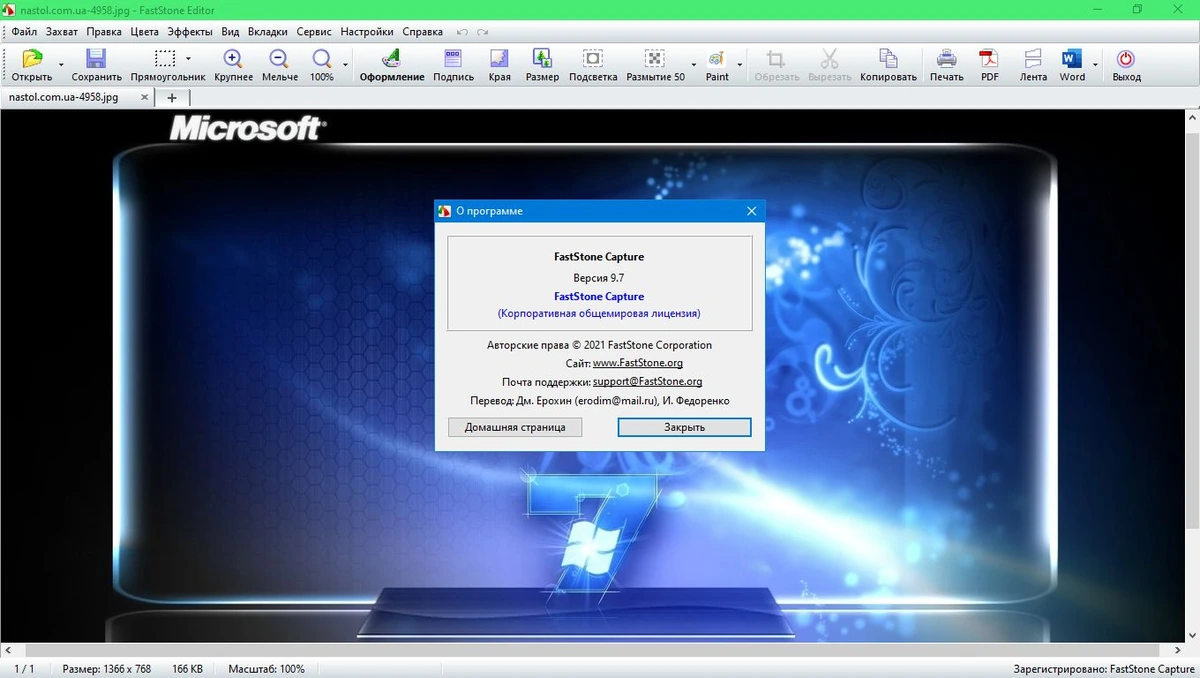Click the Размер: 1366 x 768 status text
1200x678 pixels.
coord(107,669)
